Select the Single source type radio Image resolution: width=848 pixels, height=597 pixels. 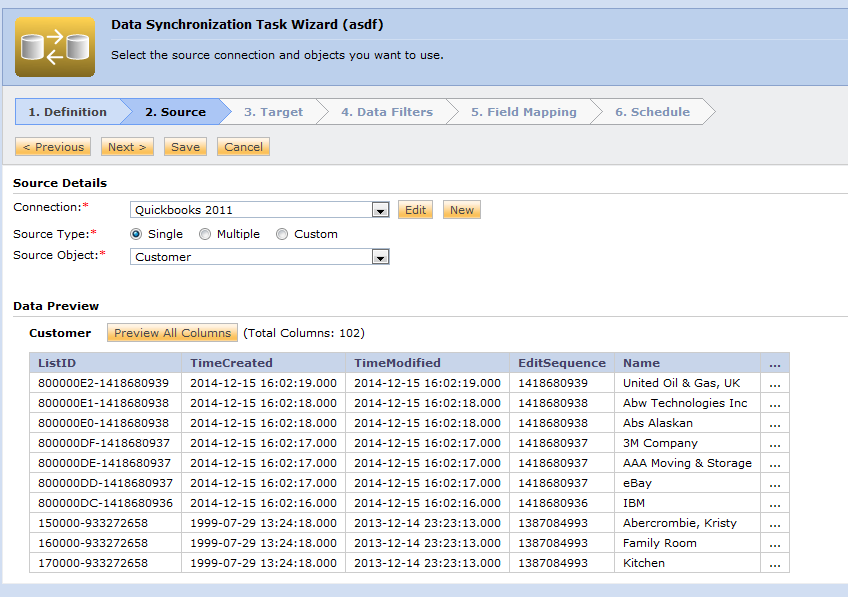click(136, 234)
